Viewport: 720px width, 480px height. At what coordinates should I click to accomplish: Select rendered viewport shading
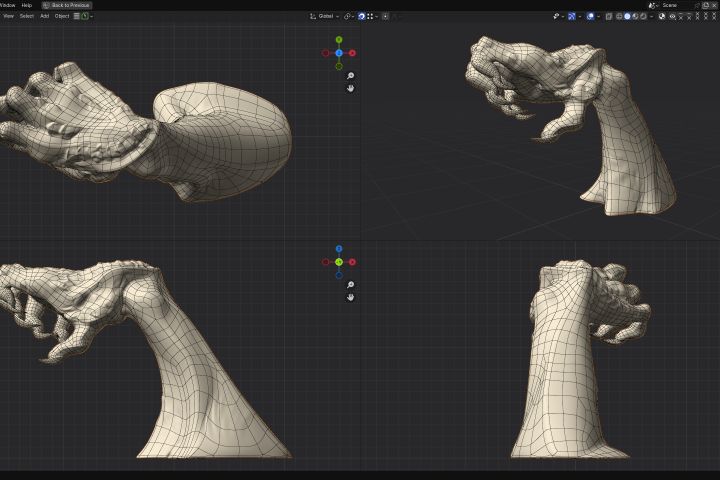point(644,16)
